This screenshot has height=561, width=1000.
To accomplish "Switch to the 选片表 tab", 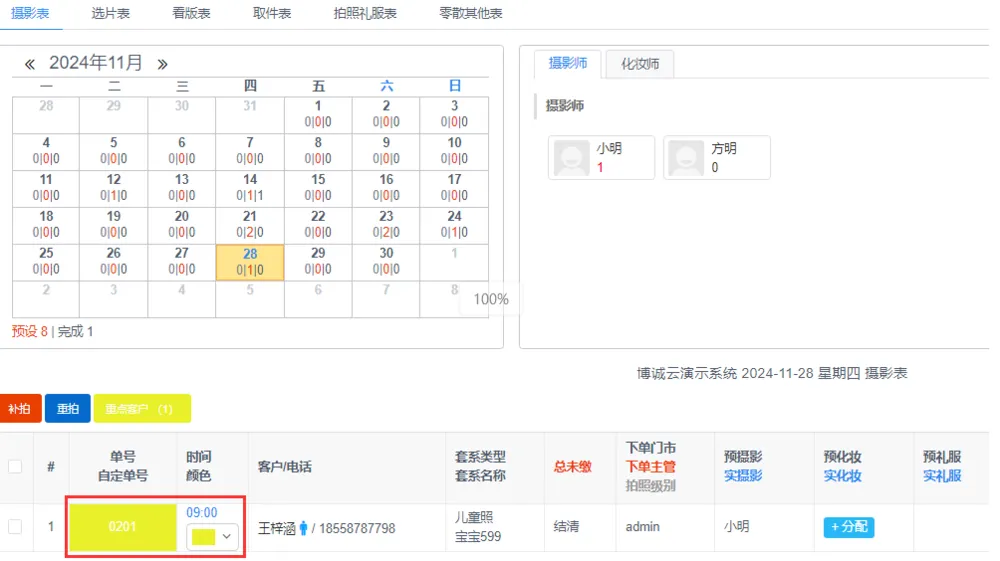I will point(110,14).
